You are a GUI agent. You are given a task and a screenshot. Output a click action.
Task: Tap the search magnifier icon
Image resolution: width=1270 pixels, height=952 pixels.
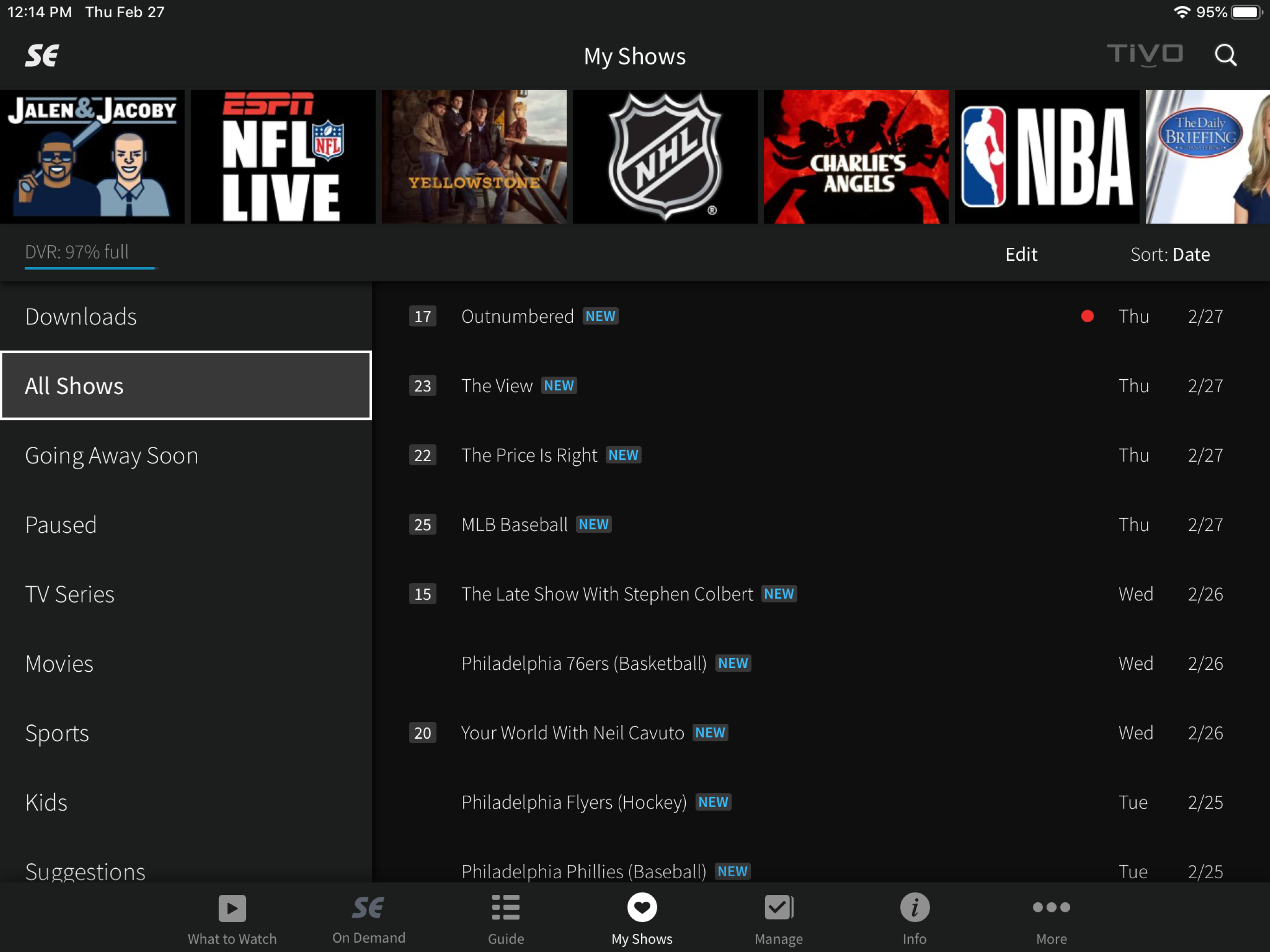pyautogui.click(x=1225, y=55)
